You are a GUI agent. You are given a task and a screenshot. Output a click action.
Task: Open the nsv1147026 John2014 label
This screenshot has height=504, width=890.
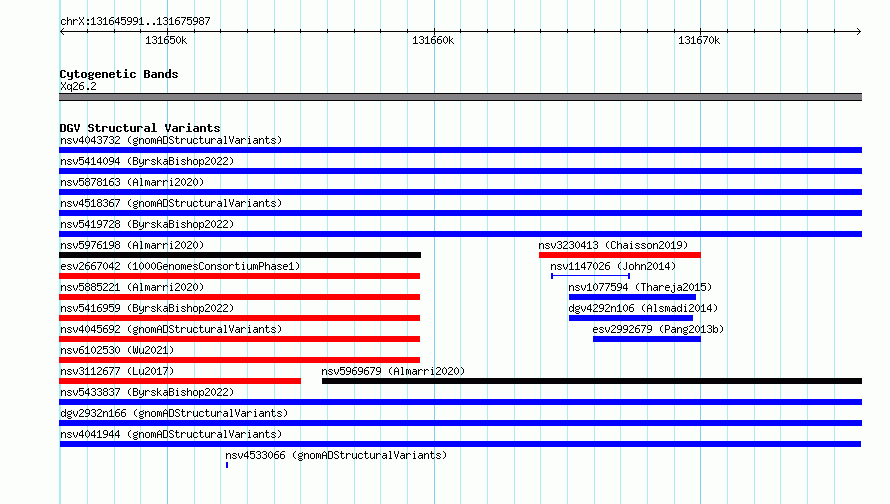point(613,266)
